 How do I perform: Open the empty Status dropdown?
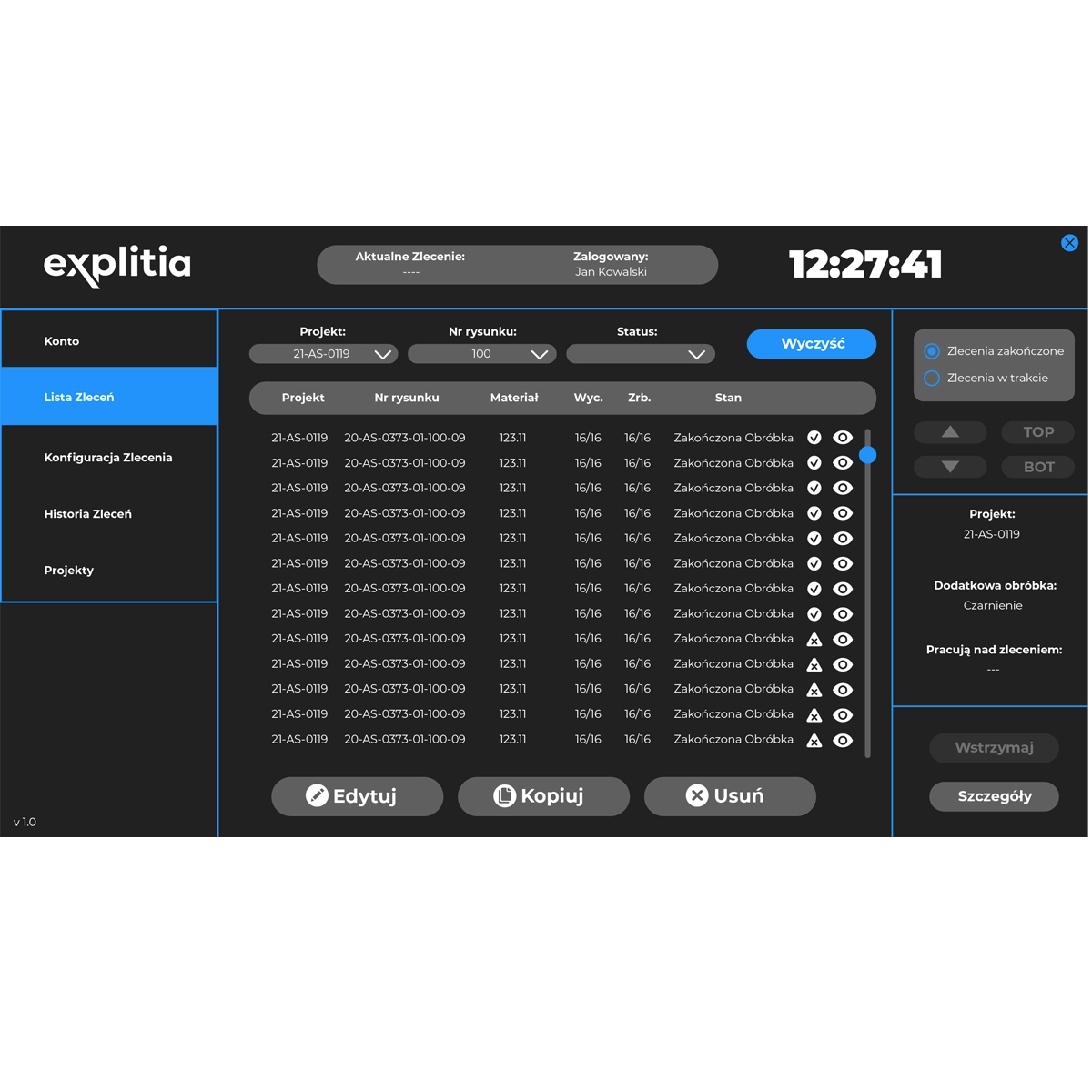click(640, 354)
